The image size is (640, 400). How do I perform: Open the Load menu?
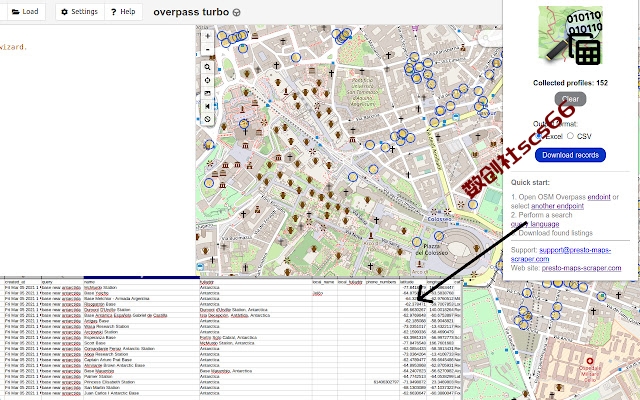click(26, 12)
